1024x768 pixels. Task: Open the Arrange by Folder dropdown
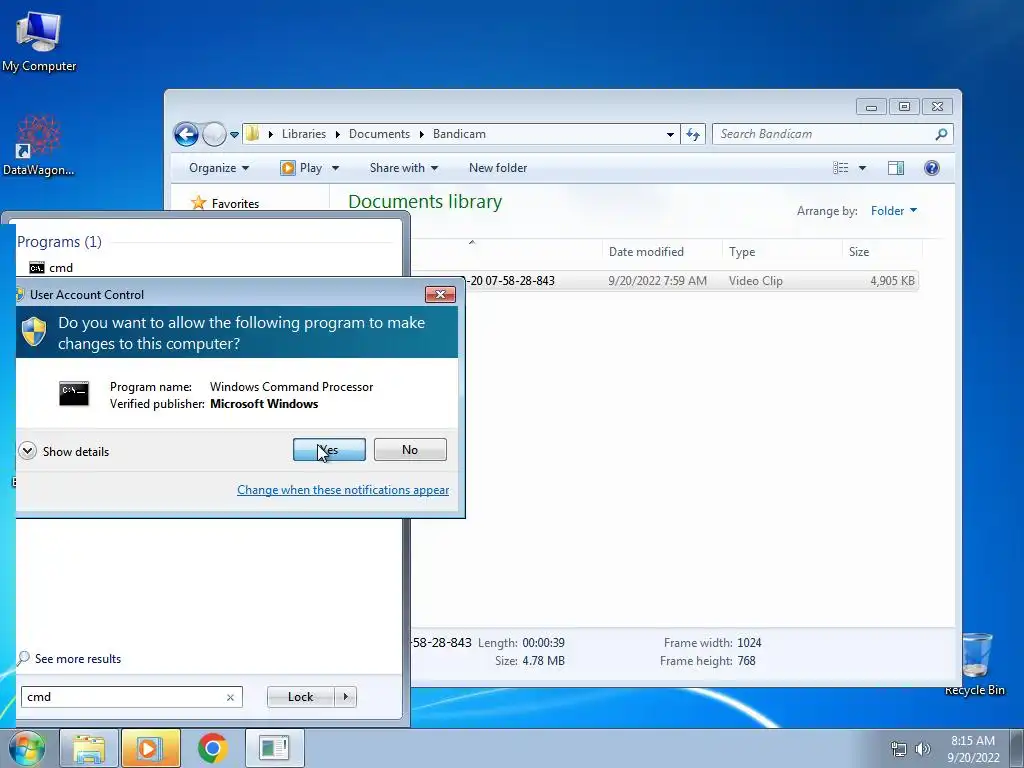894,210
